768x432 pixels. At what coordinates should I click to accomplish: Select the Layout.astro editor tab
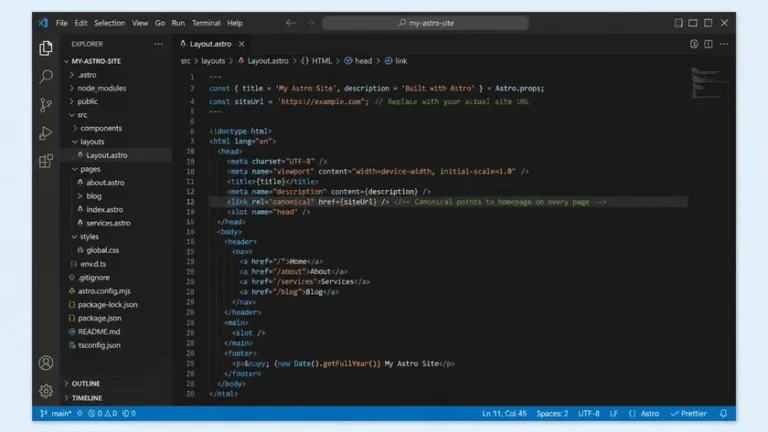click(x=211, y=44)
